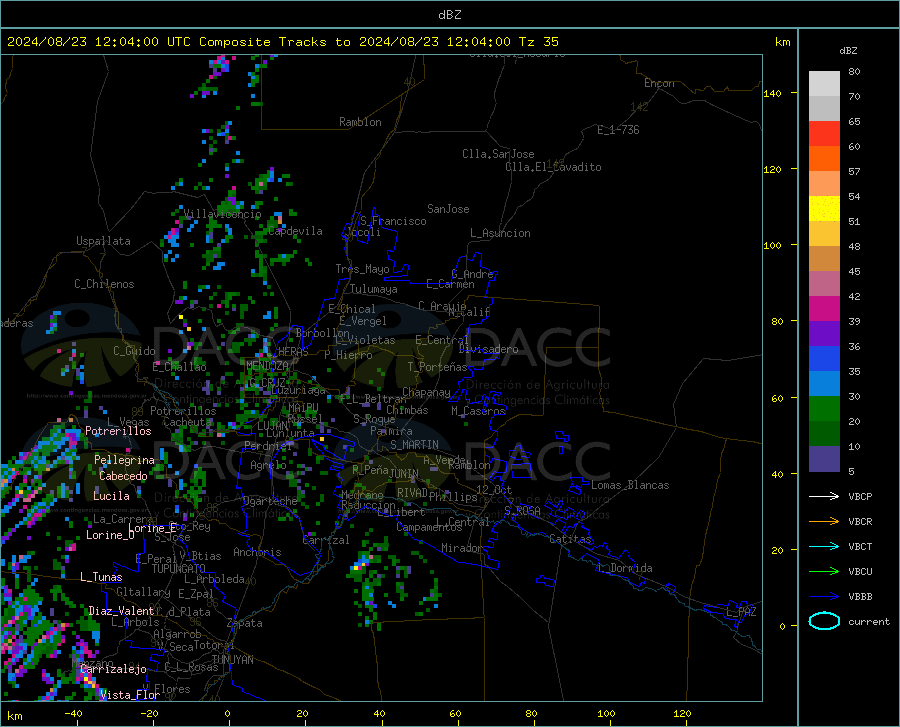Screen dimensions: 900x727
Task: Click the white VBCP arrow legend icon
Action: click(x=824, y=496)
